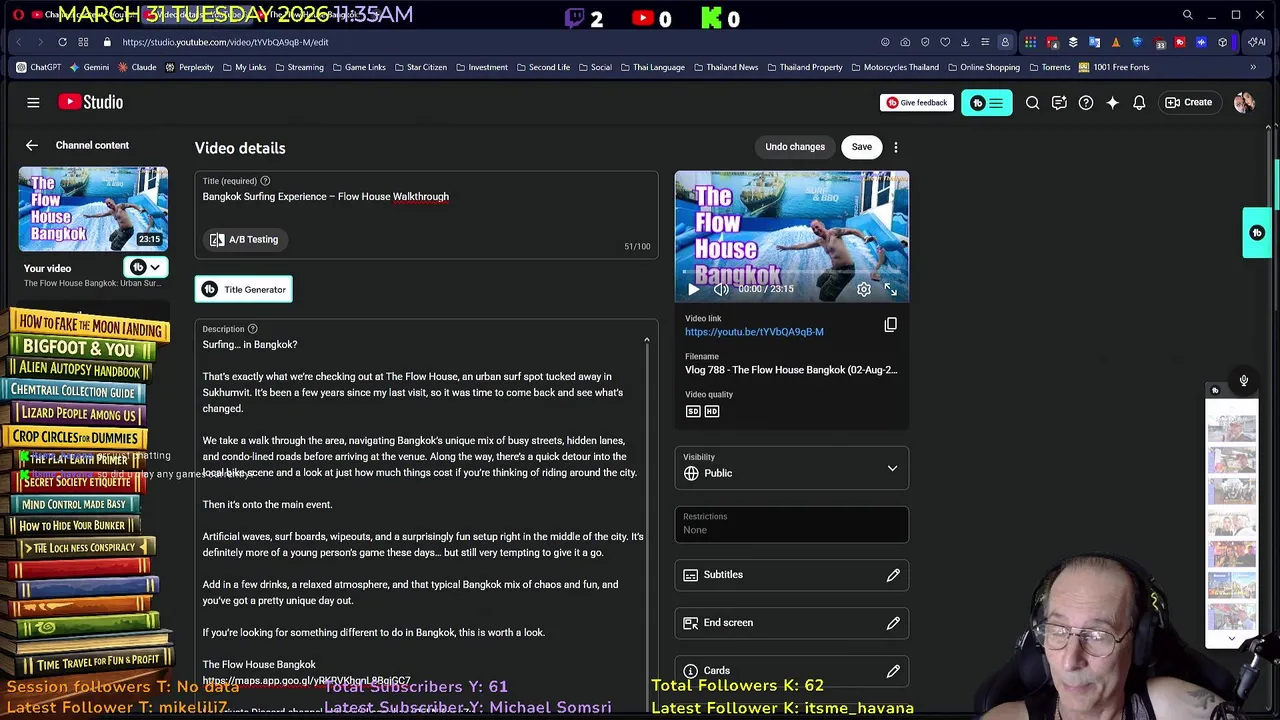Open the ChatGPT bookmark
The height and width of the screenshot is (720, 1280).
(x=39, y=67)
